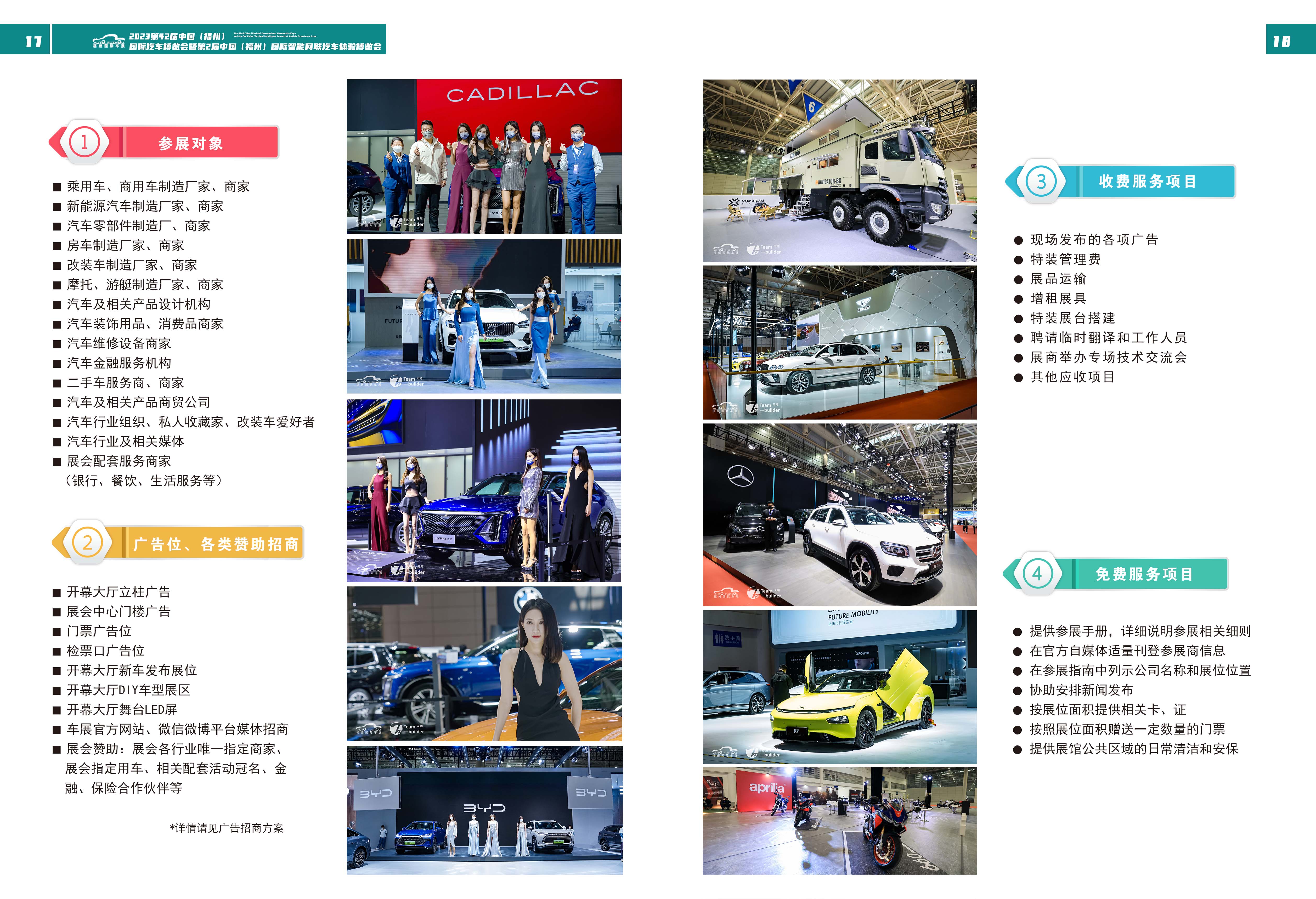
Task: Open the Bentley booth photo
Action: 840,342
